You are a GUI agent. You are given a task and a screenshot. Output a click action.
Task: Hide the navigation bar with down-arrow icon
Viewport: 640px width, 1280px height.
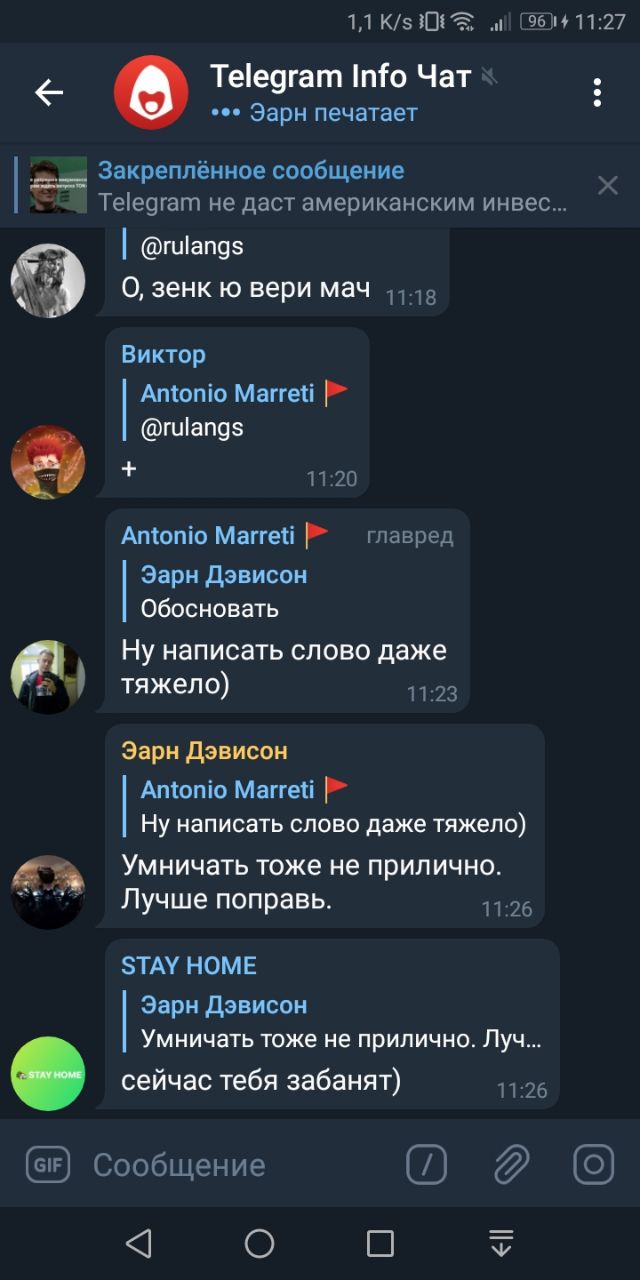501,1243
